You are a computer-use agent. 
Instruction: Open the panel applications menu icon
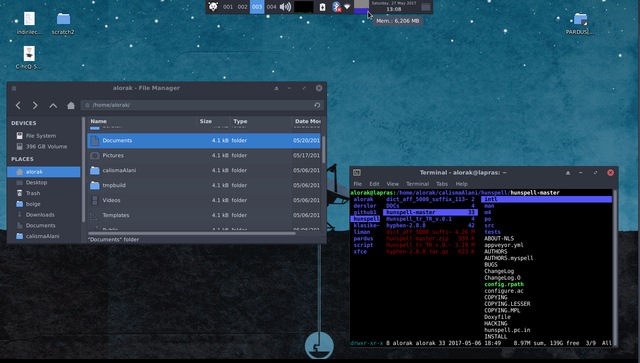(213, 7)
